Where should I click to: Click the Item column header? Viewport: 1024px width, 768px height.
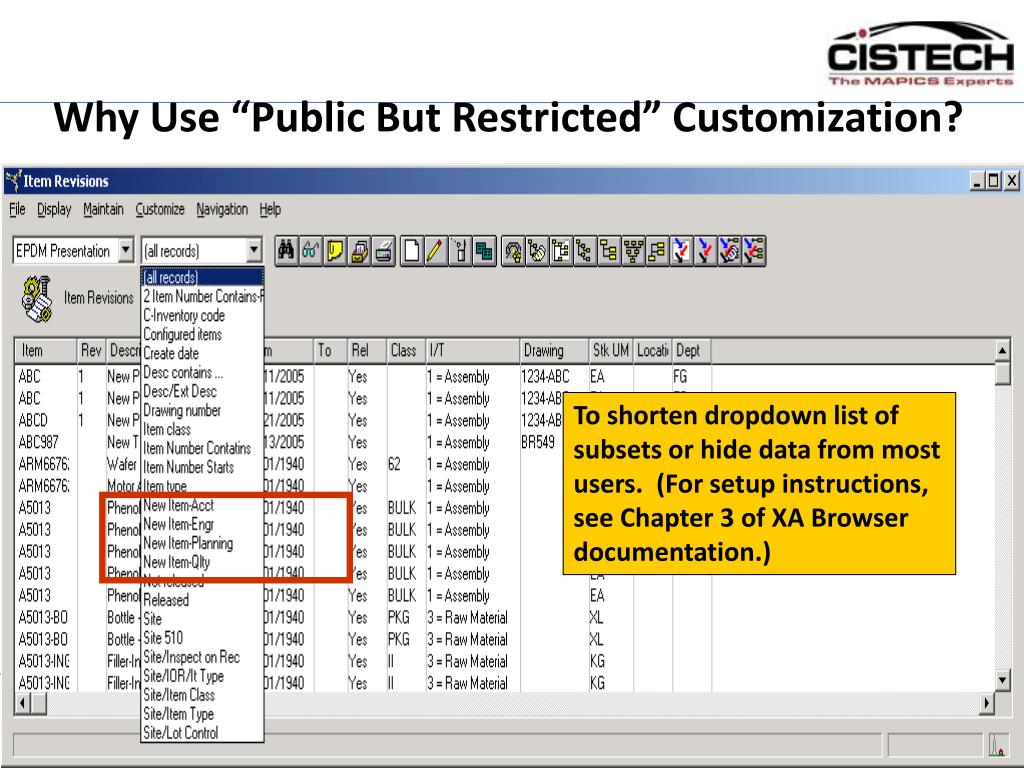pos(46,351)
